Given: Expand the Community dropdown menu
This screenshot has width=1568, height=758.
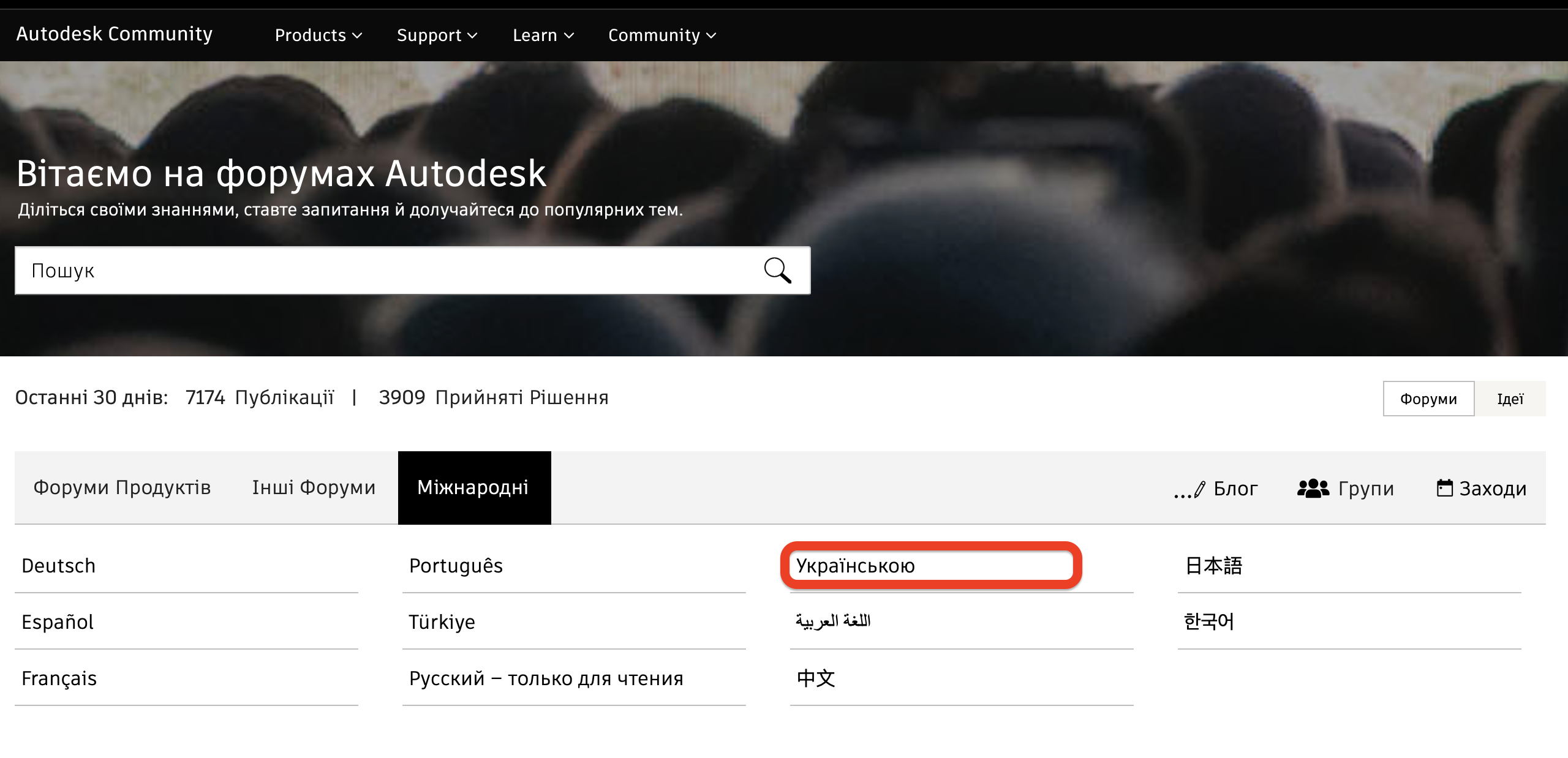Looking at the screenshot, I should coord(661,35).
